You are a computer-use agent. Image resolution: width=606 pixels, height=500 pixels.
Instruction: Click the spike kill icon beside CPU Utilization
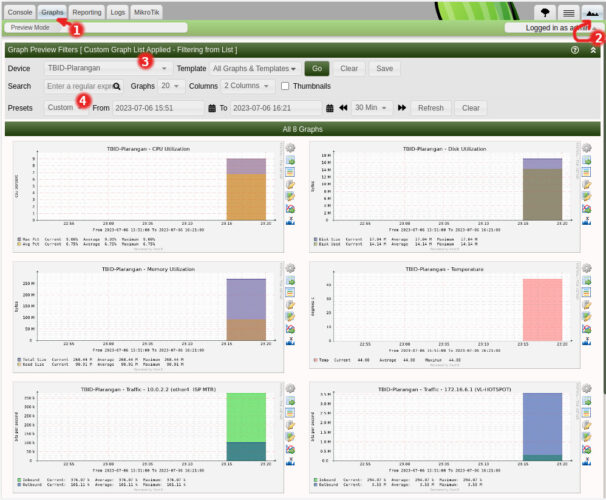coord(290,221)
